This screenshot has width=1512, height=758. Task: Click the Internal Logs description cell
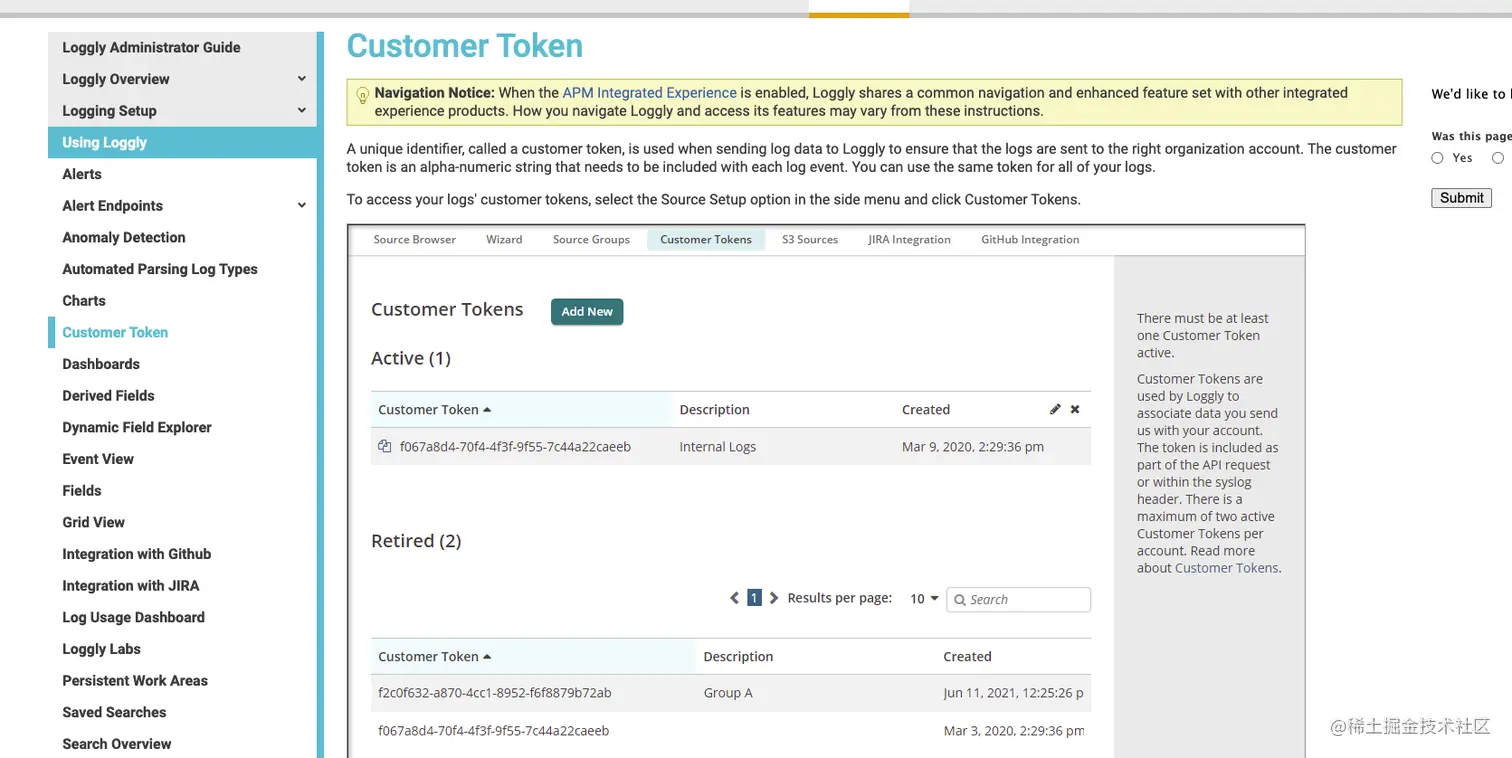point(718,447)
